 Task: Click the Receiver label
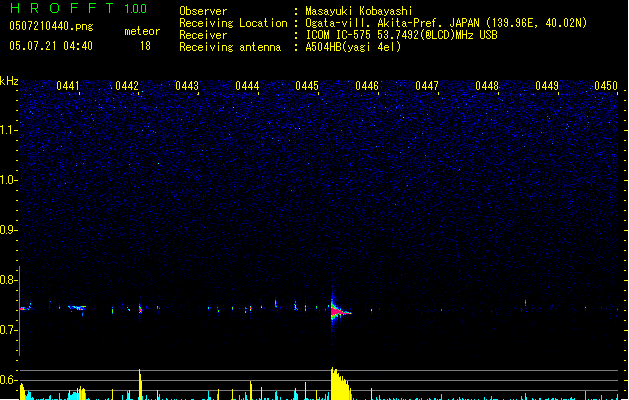pos(203,35)
